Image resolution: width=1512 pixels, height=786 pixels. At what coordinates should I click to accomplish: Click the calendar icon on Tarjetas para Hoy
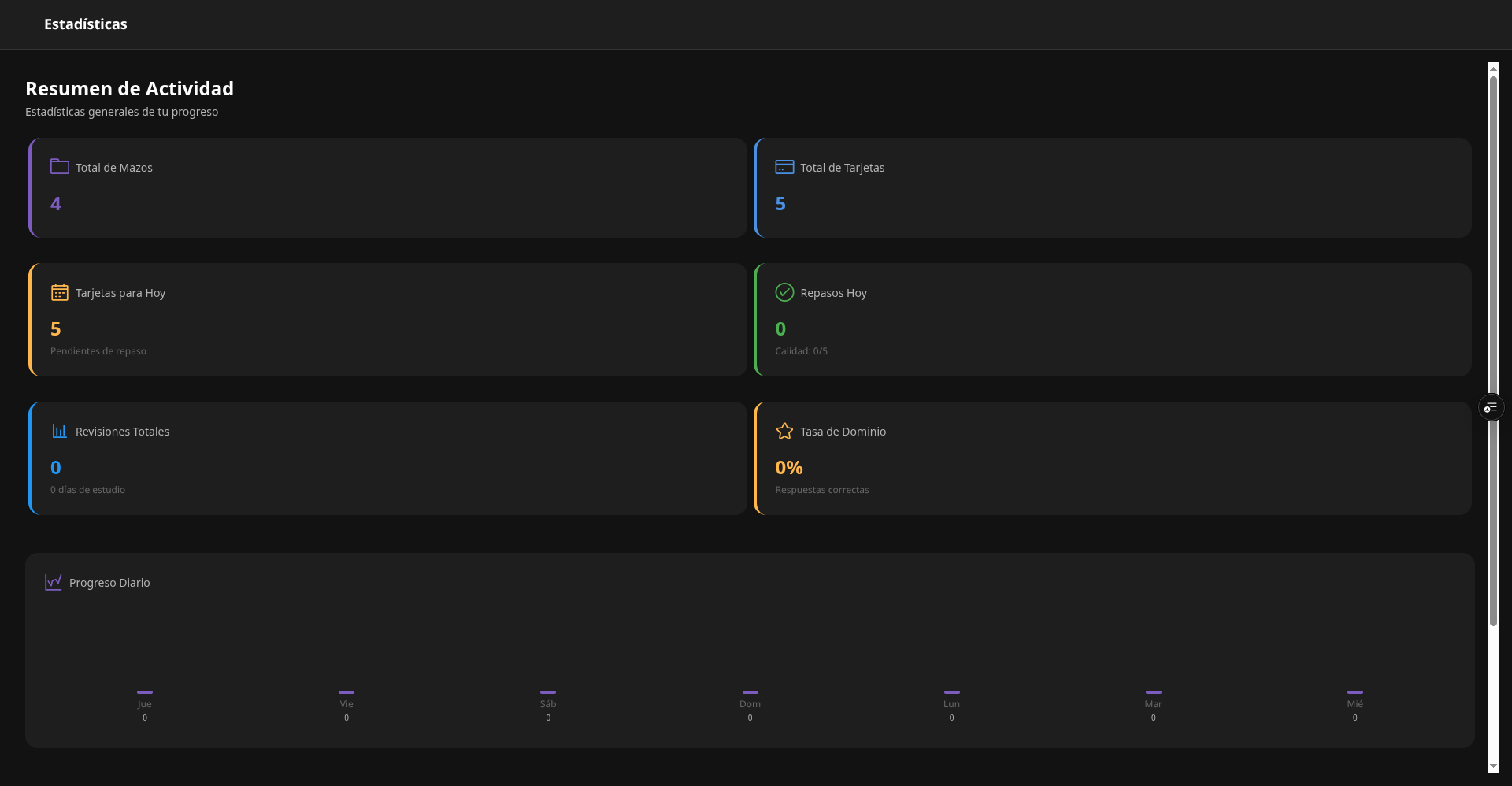59,291
